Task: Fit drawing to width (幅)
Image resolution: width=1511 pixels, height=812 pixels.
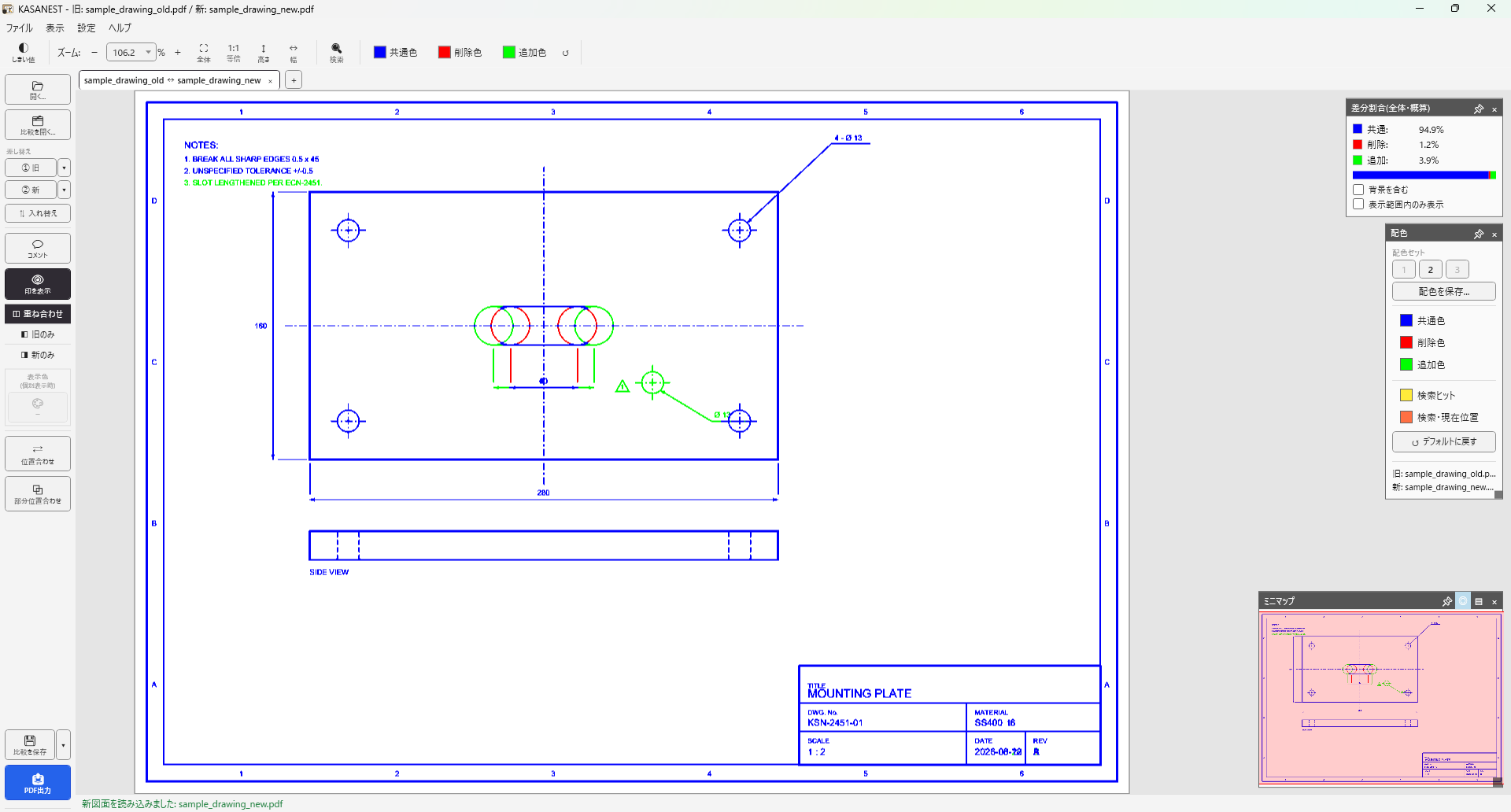Action: (x=294, y=53)
